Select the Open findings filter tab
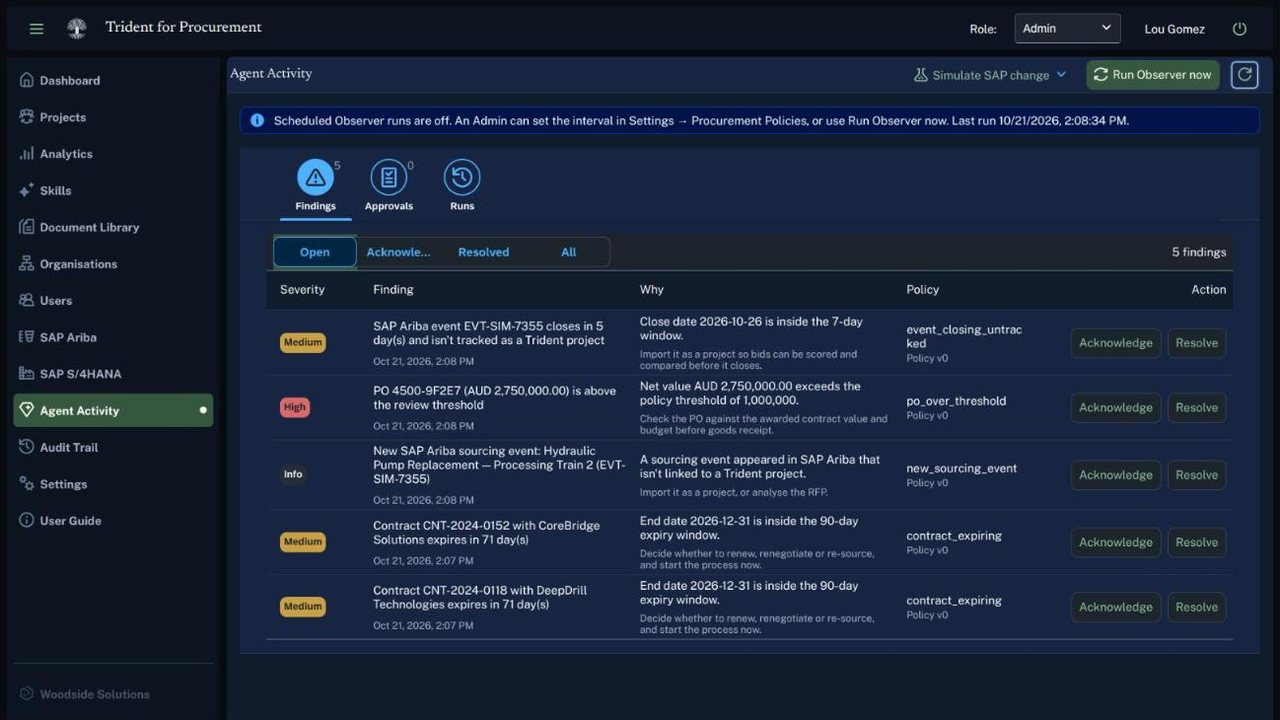 tap(315, 252)
